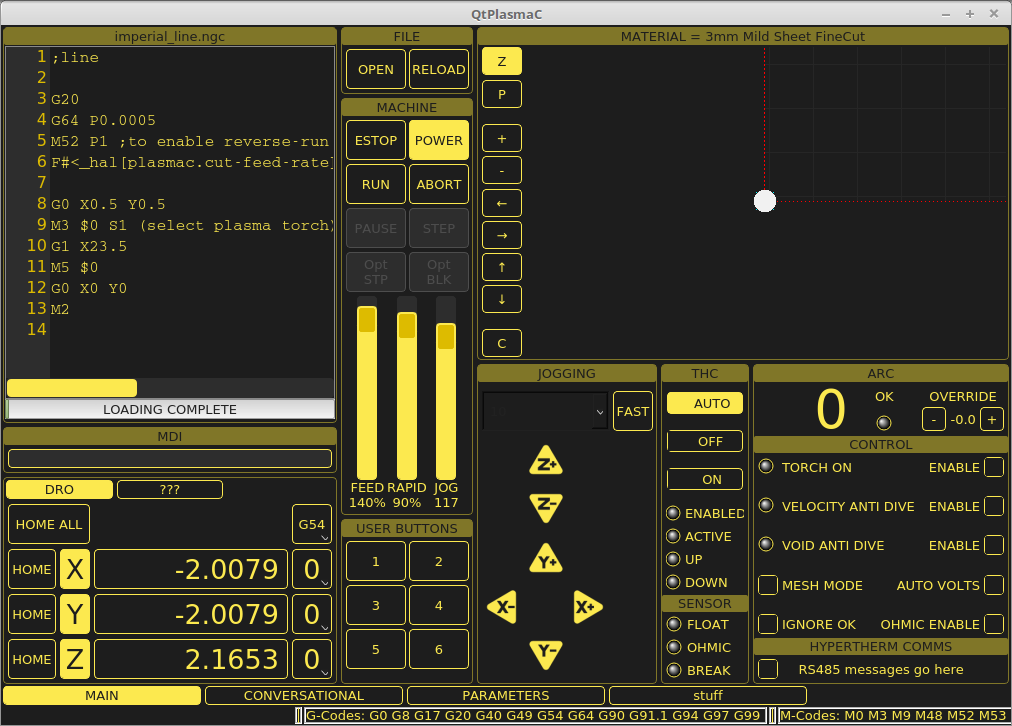The image size is (1012, 726).
Task: Enable VELOCITY ANTI DIVE checkbox
Action: click(994, 507)
